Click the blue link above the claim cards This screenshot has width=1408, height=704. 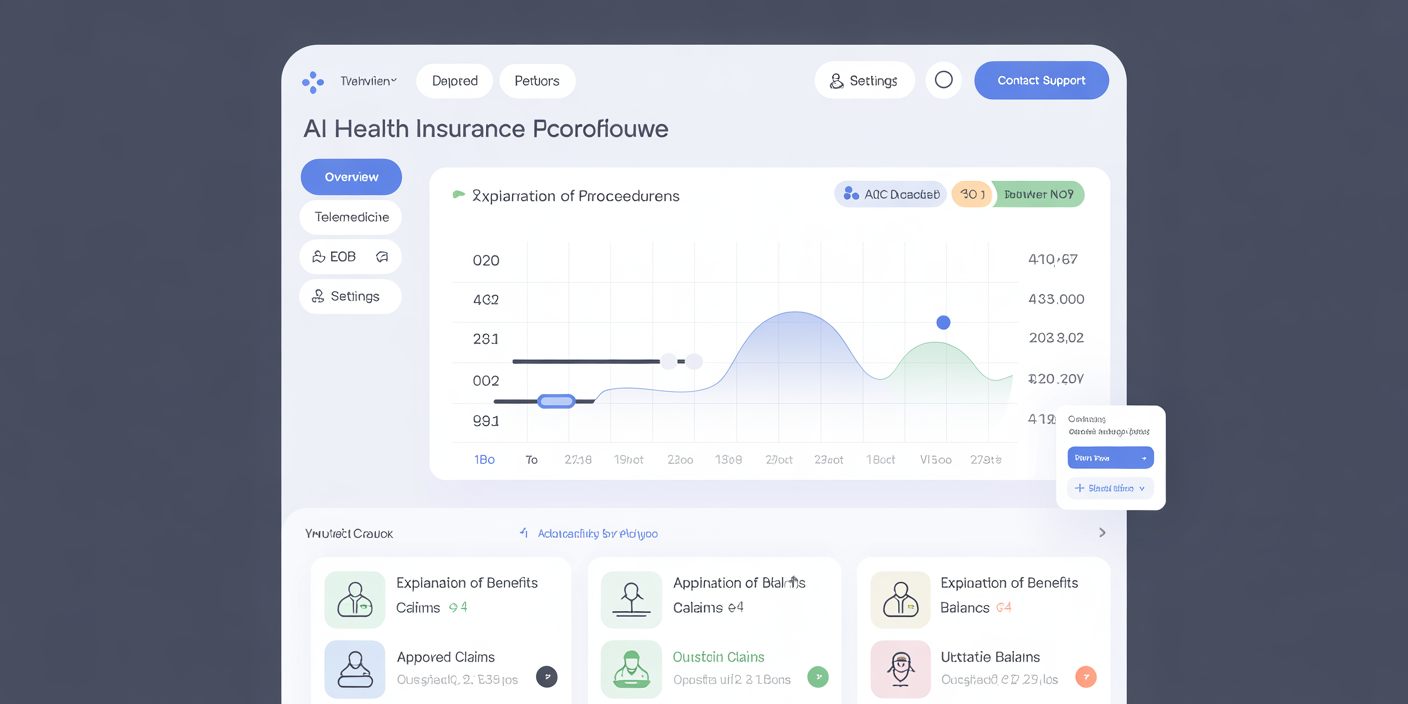tap(597, 534)
